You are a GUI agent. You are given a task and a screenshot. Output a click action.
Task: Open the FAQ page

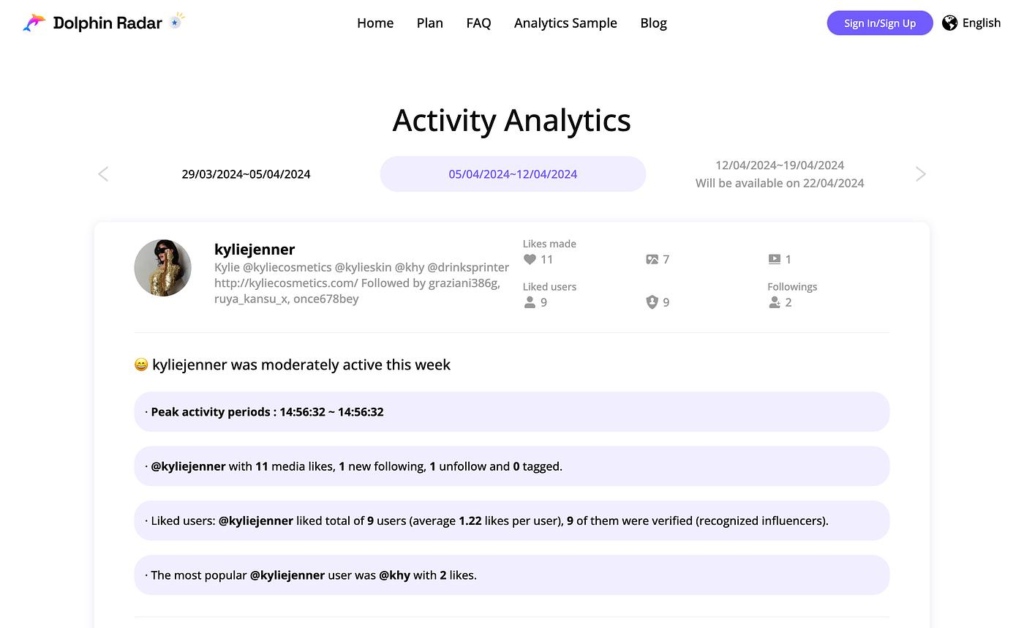click(x=479, y=23)
